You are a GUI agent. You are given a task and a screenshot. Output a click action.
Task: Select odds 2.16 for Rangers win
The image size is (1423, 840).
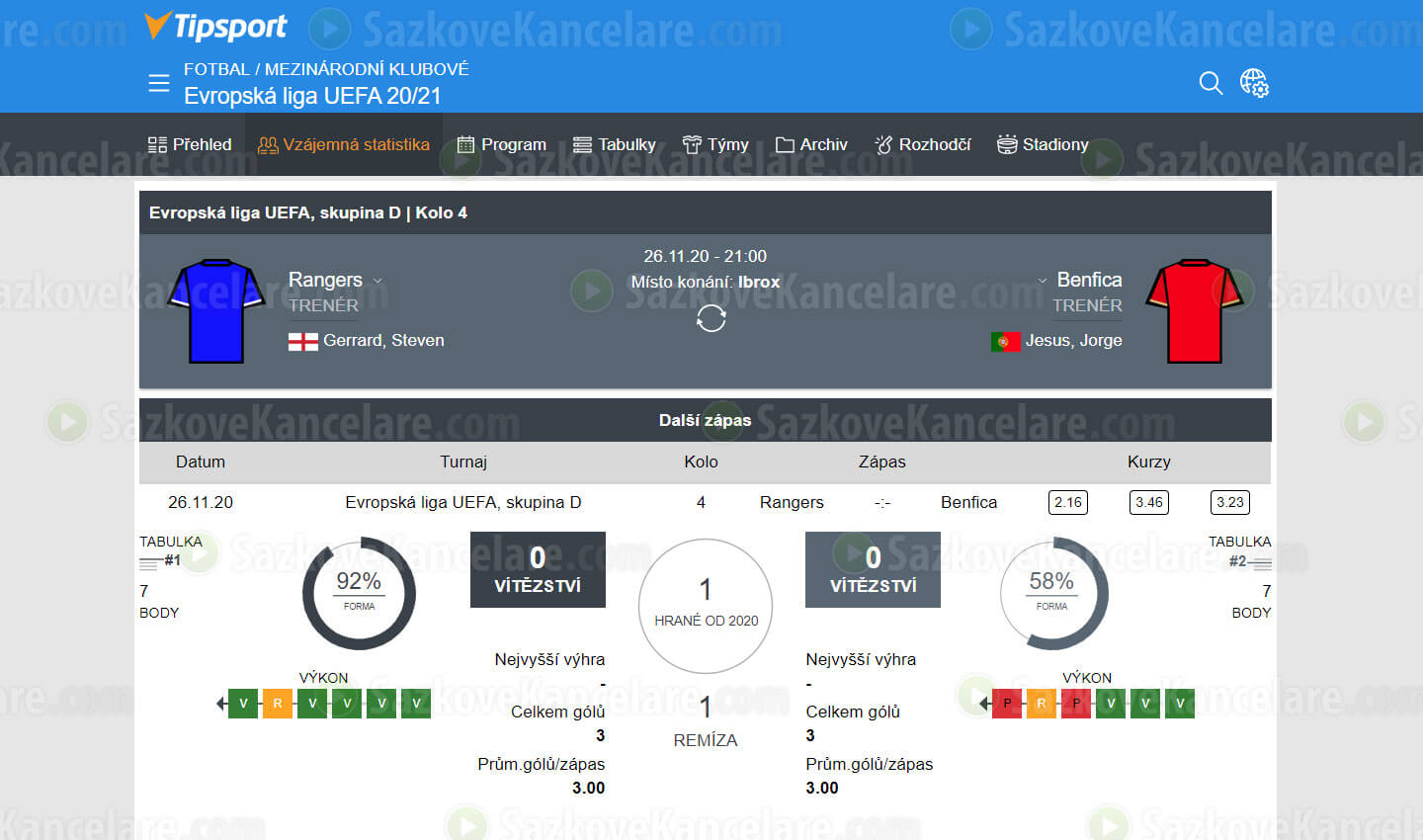pyautogui.click(x=1068, y=502)
